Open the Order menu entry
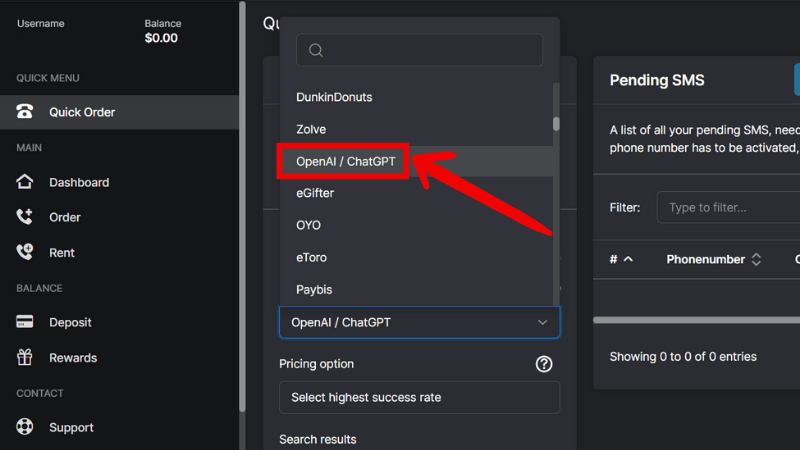The width and height of the screenshot is (800, 450). (65, 217)
